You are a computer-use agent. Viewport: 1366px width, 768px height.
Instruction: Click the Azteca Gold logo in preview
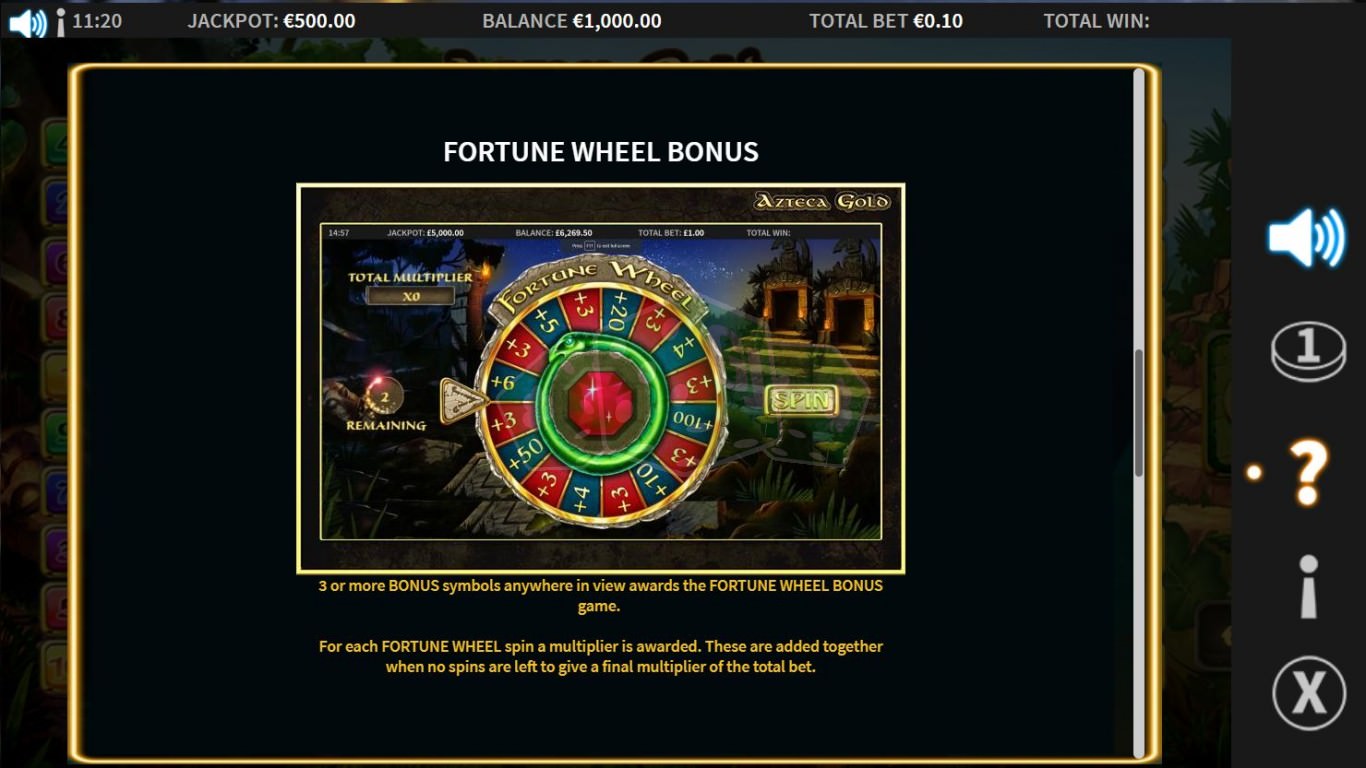pyautogui.click(x=822, y=202)
